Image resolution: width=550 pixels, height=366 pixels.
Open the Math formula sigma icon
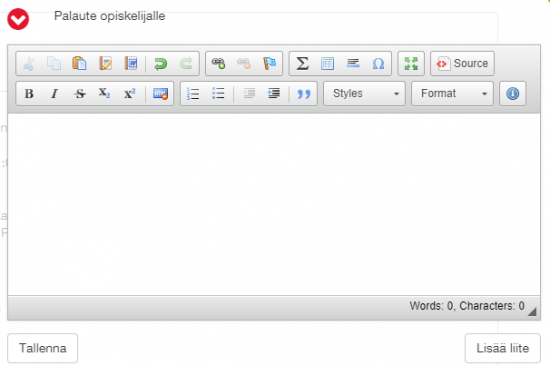tap(302, 64)
